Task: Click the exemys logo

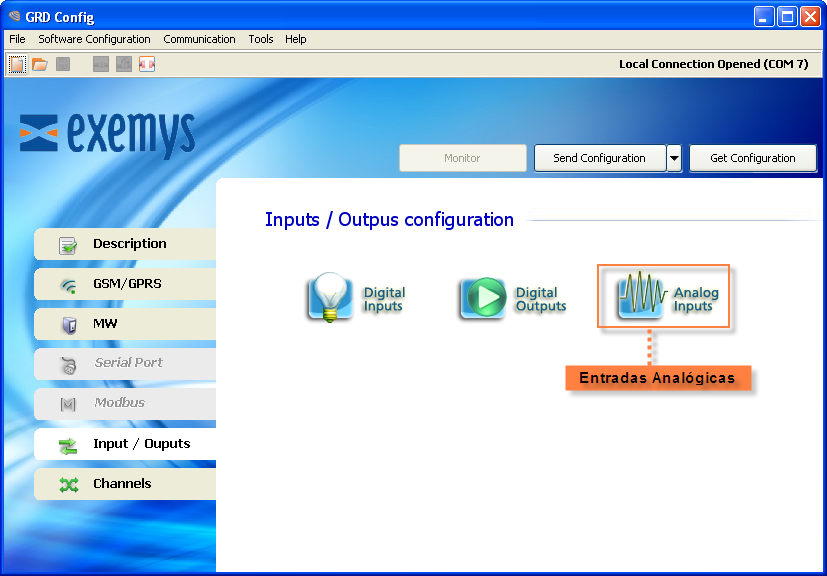Action: coord(107,134)
